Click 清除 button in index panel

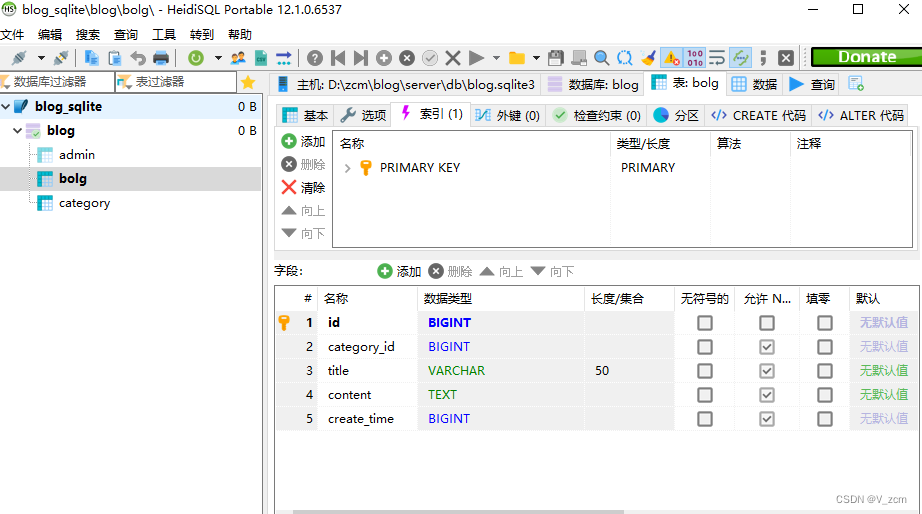tap(303, 188)
